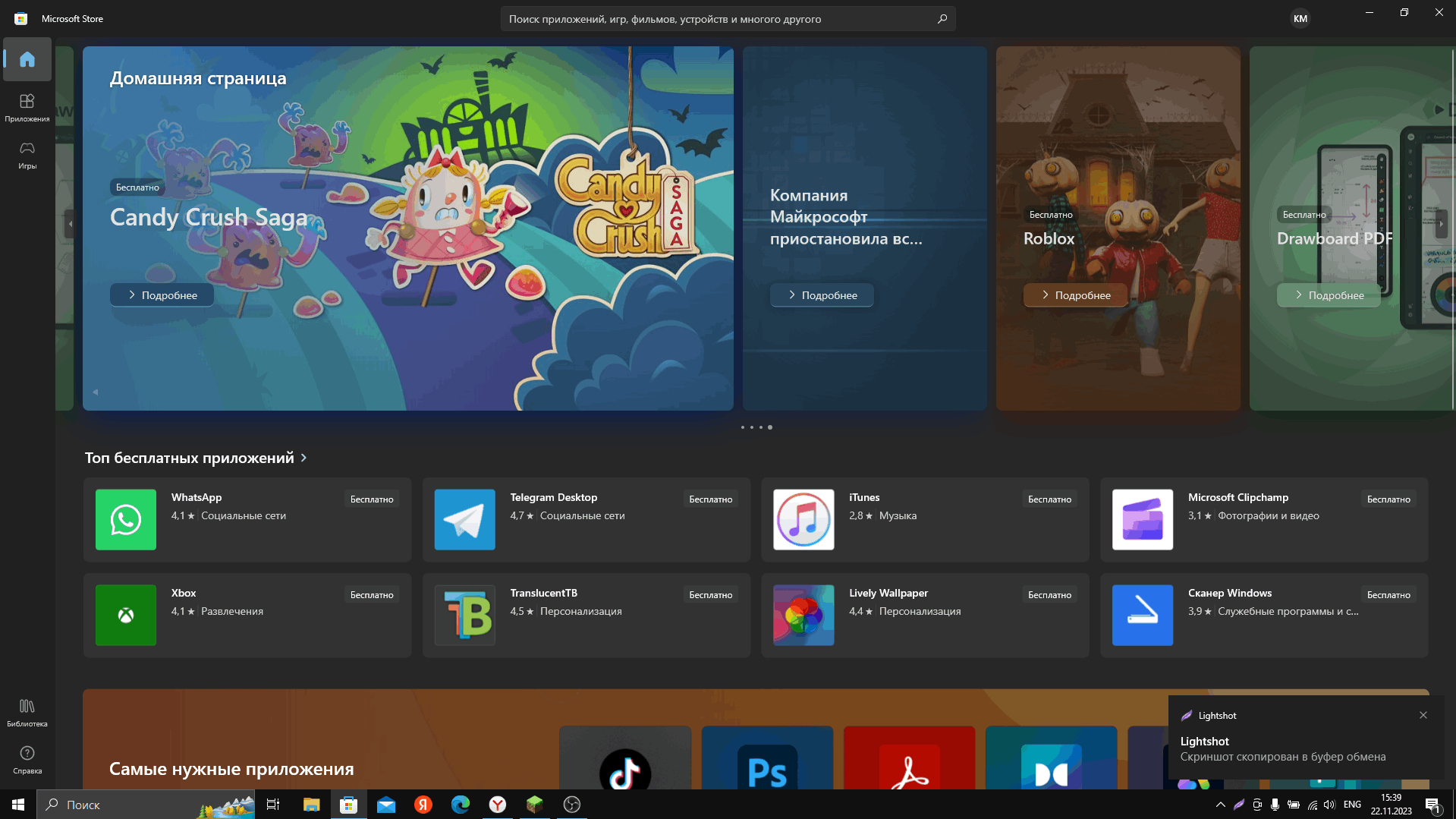Click the Бесплатно button for WhatsApp
This screenshot has height=819, width=1456.
pyautogui.click(x=372, y=499)
